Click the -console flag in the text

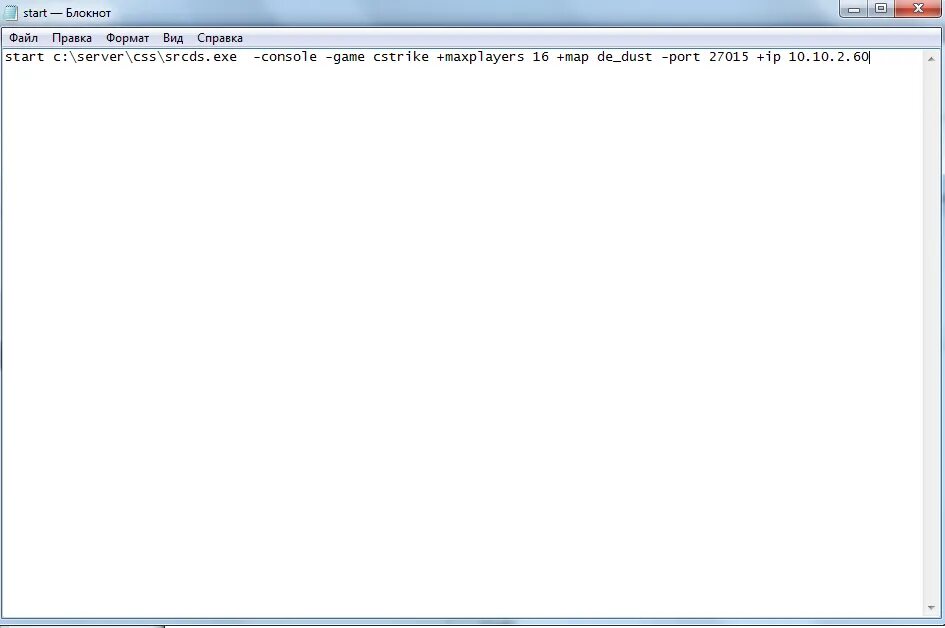click(x=285, y=57)
